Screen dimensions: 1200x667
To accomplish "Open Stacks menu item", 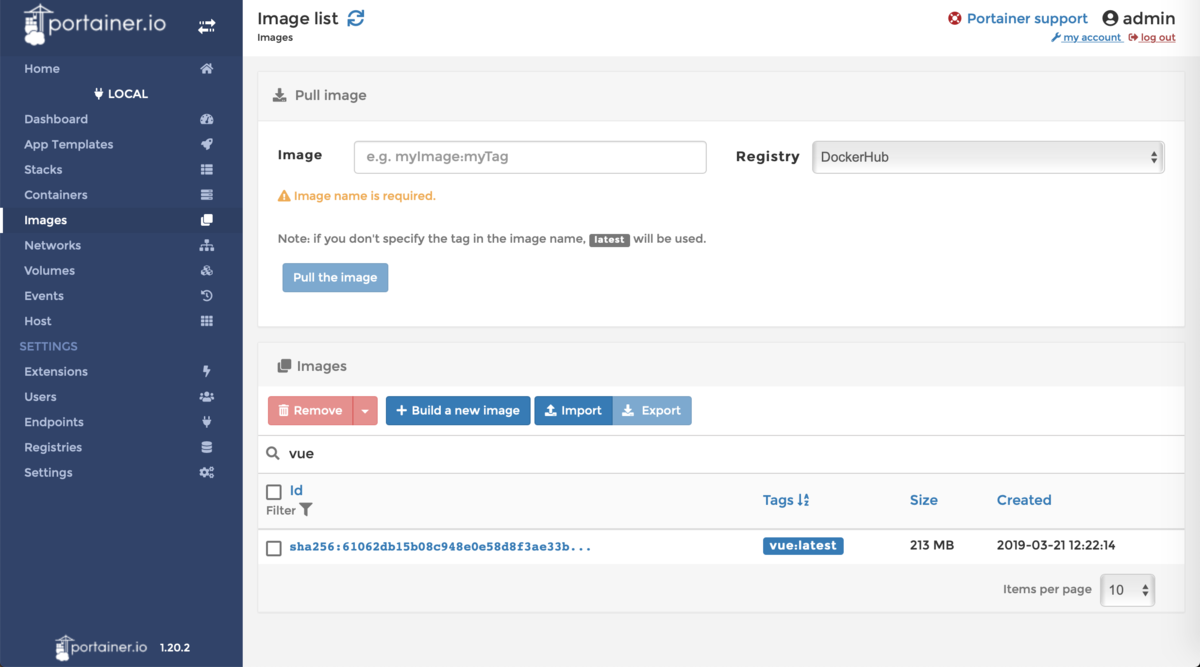I will (x=43, y=170).
